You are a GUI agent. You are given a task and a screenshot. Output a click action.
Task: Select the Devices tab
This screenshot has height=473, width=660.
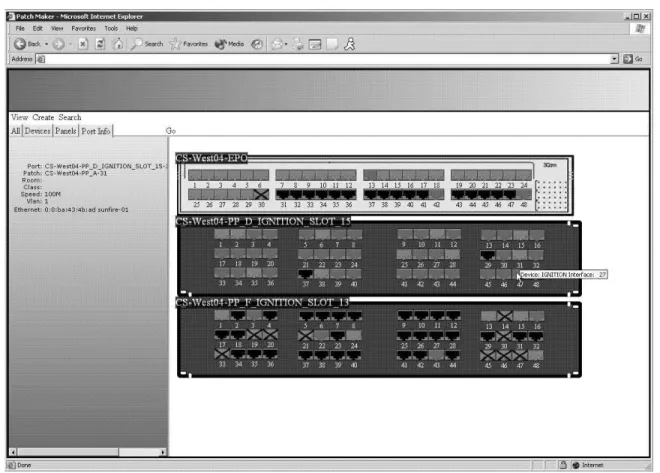[x=37, y=131]
